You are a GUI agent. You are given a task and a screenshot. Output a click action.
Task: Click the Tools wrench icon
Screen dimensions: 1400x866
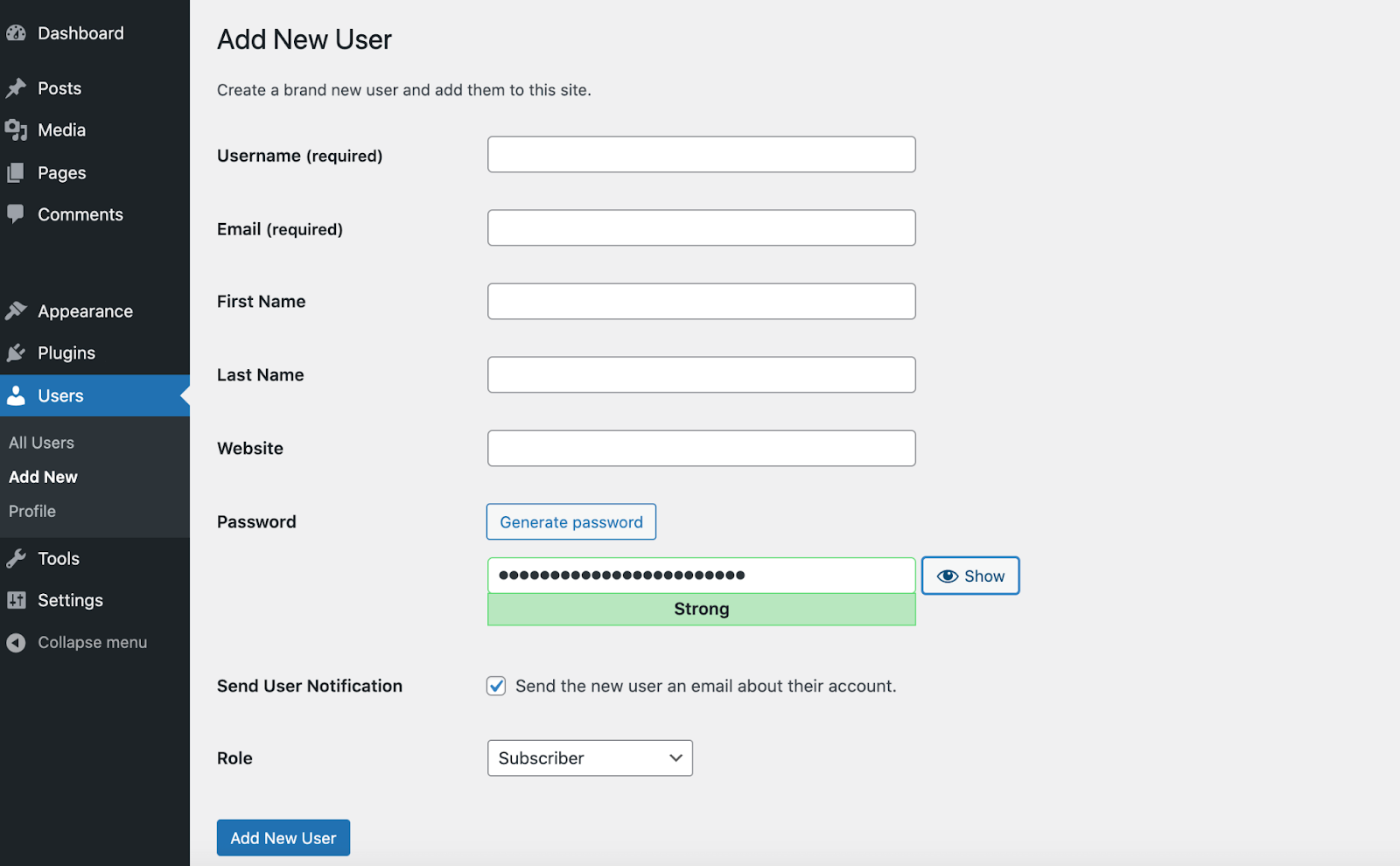[x=17, y=557]
